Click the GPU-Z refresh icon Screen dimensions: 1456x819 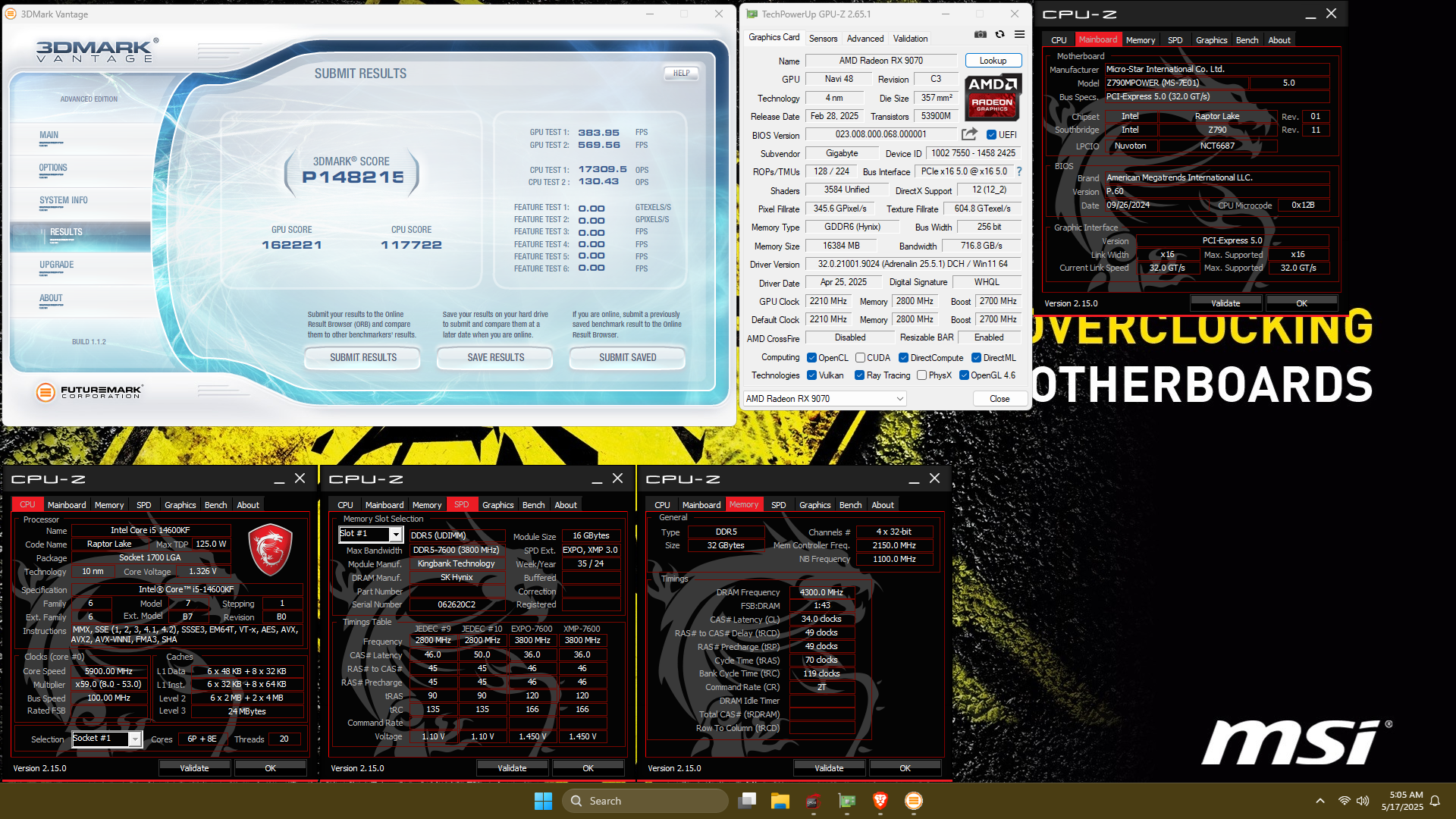click(x=999, y=34)
